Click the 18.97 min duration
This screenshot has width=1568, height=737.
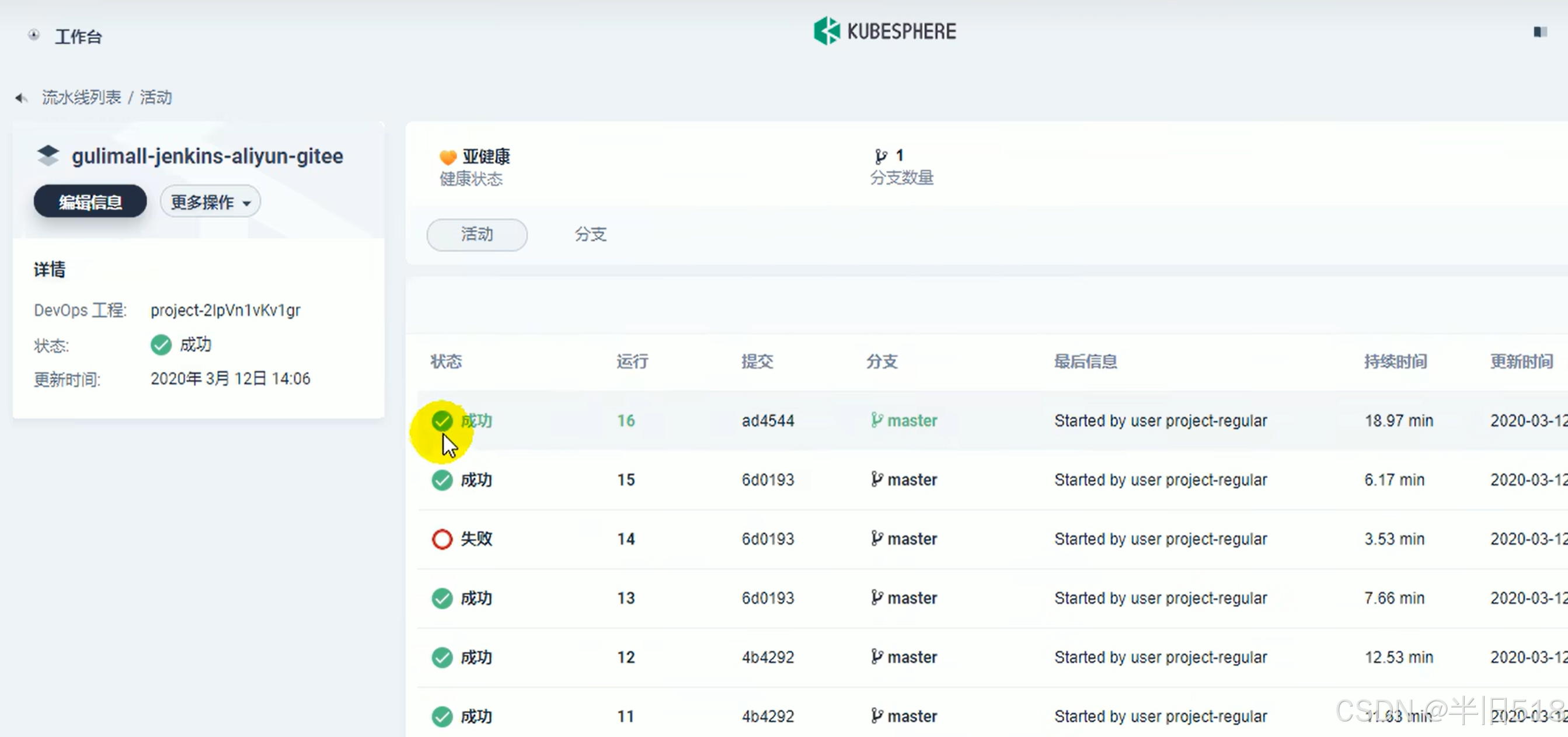coord(1398,420)
